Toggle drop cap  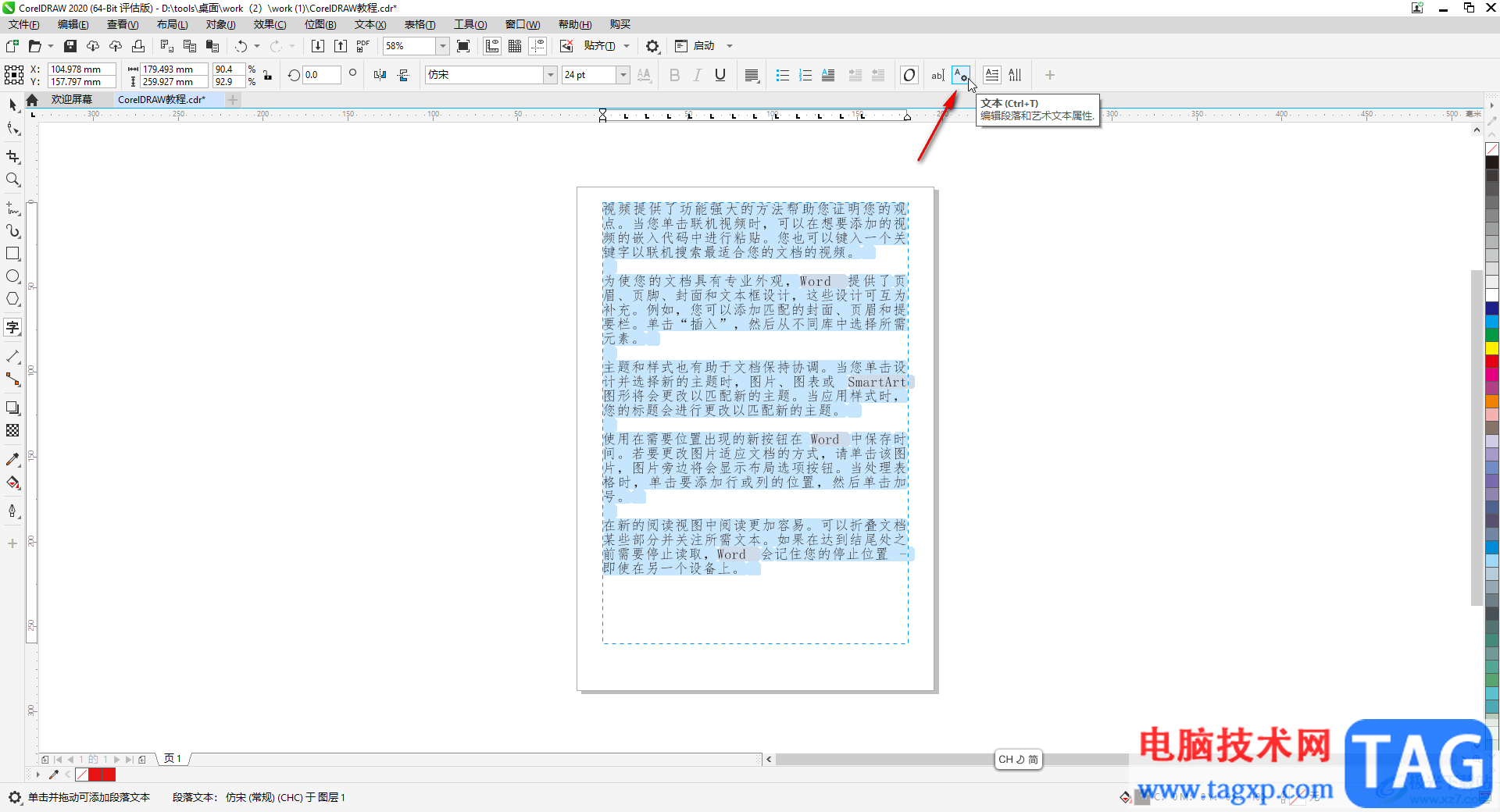[x=828, y=75]
